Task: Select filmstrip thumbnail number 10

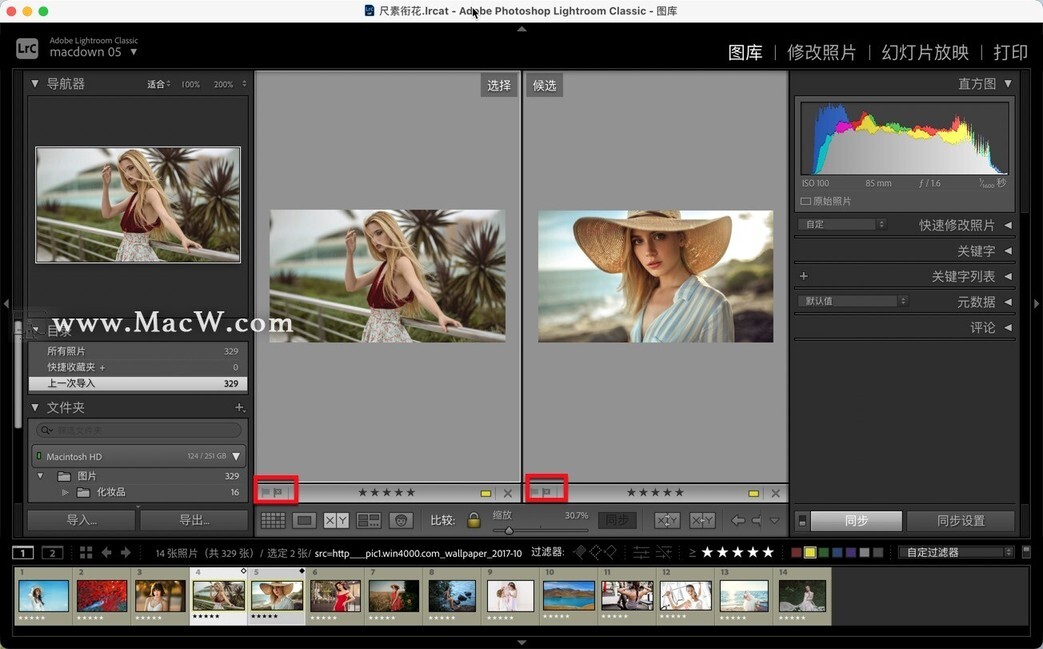Action: point(568,596)
